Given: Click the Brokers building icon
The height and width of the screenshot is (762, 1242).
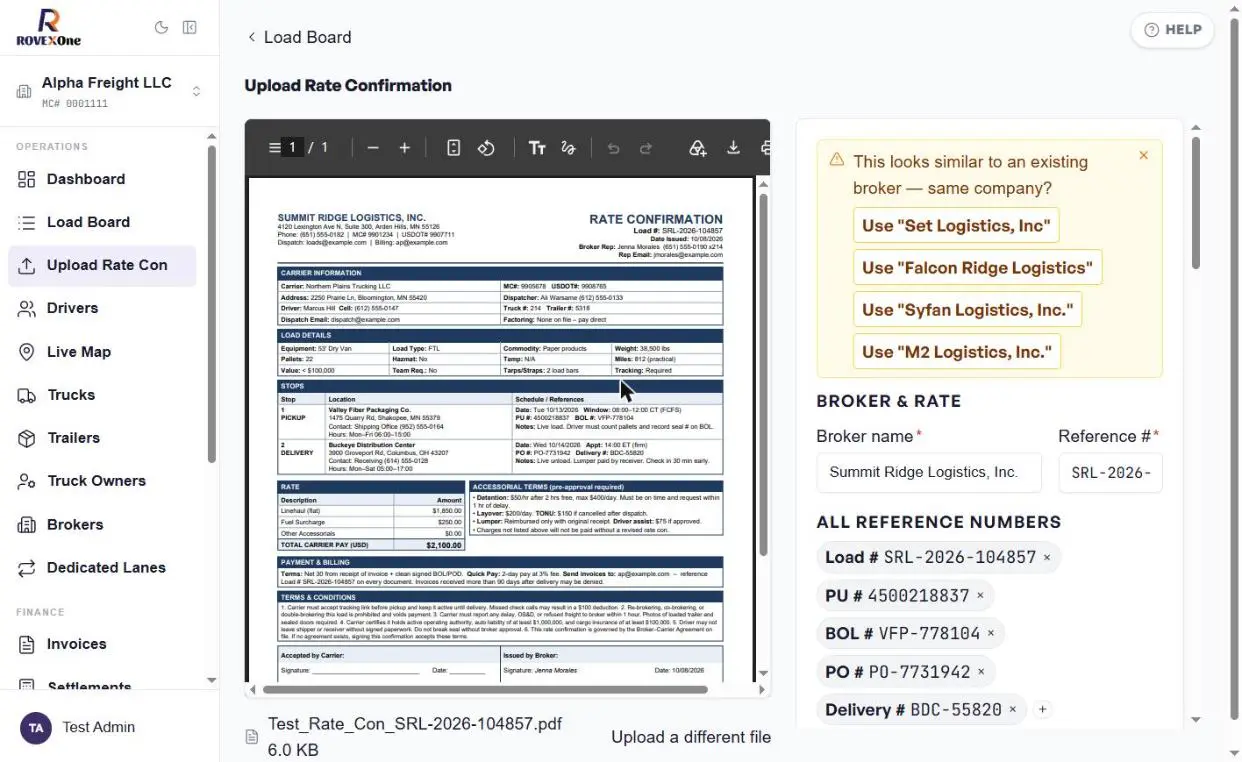Looking at the screenshot, I should click(x=27, y=524).
